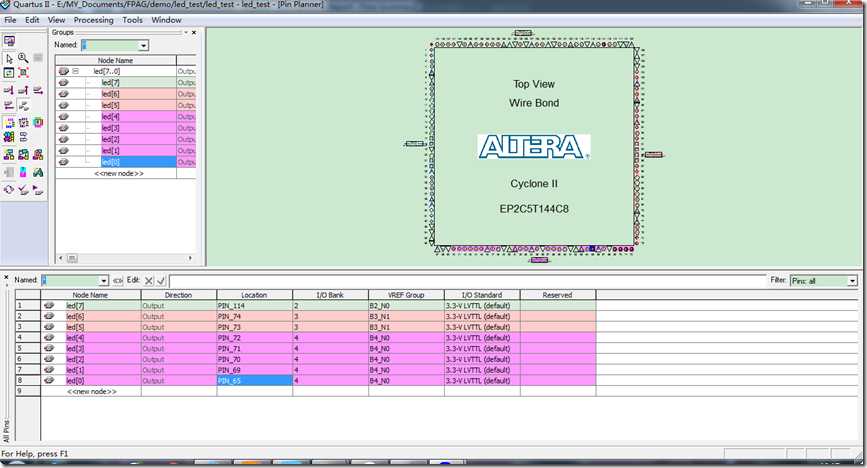Click the play-arrow start icon in left toolbar

[38, 190]
